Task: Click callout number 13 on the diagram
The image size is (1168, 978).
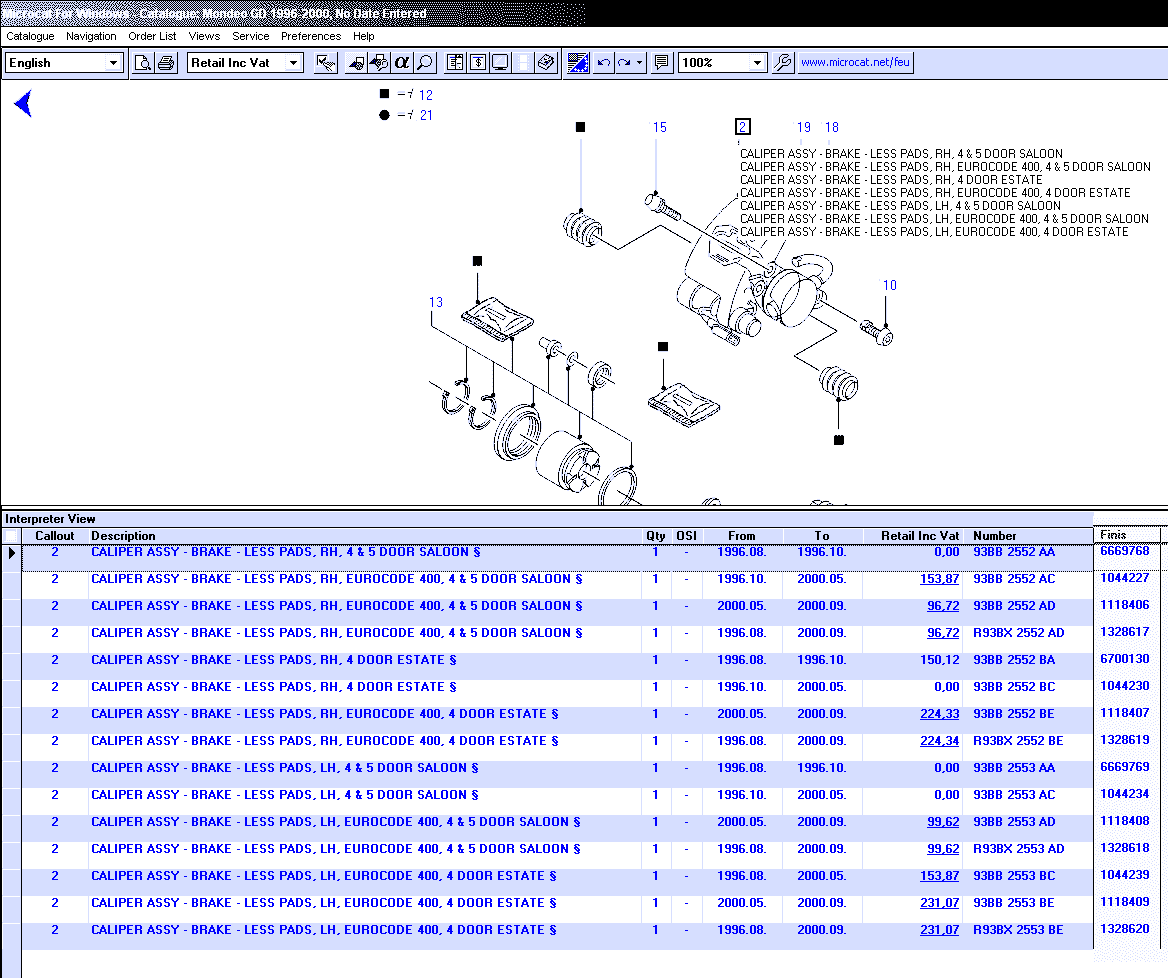Action: (436, 302)
